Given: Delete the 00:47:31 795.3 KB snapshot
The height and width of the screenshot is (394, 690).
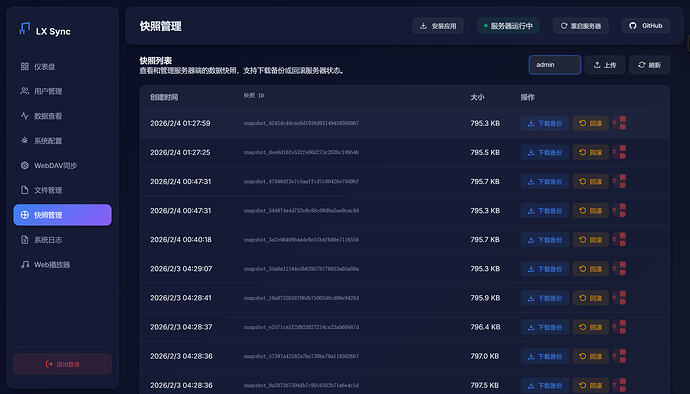Looking at the screenshot, I should (x=619, y=211).
